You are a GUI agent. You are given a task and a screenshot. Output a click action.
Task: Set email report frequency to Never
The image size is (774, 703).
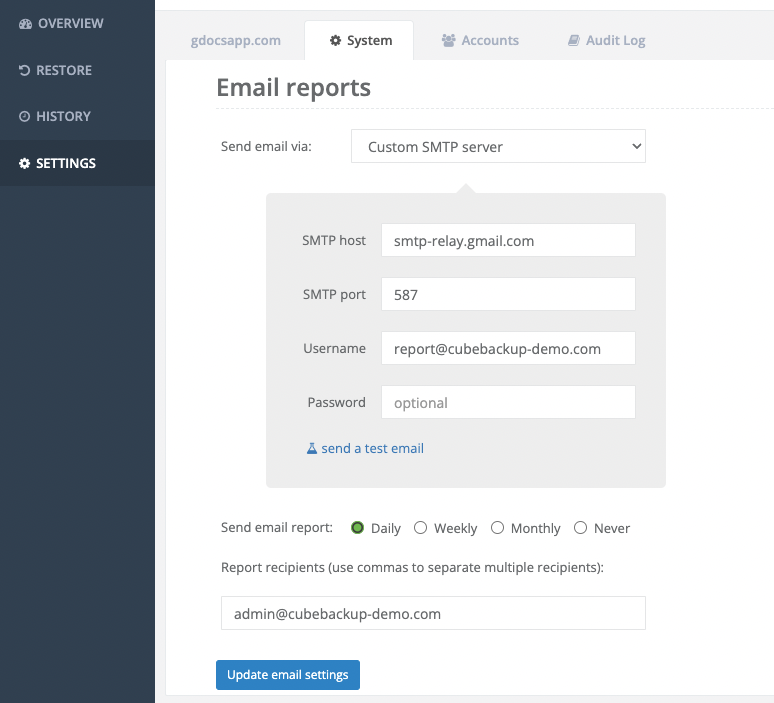(x=581, y=528)
